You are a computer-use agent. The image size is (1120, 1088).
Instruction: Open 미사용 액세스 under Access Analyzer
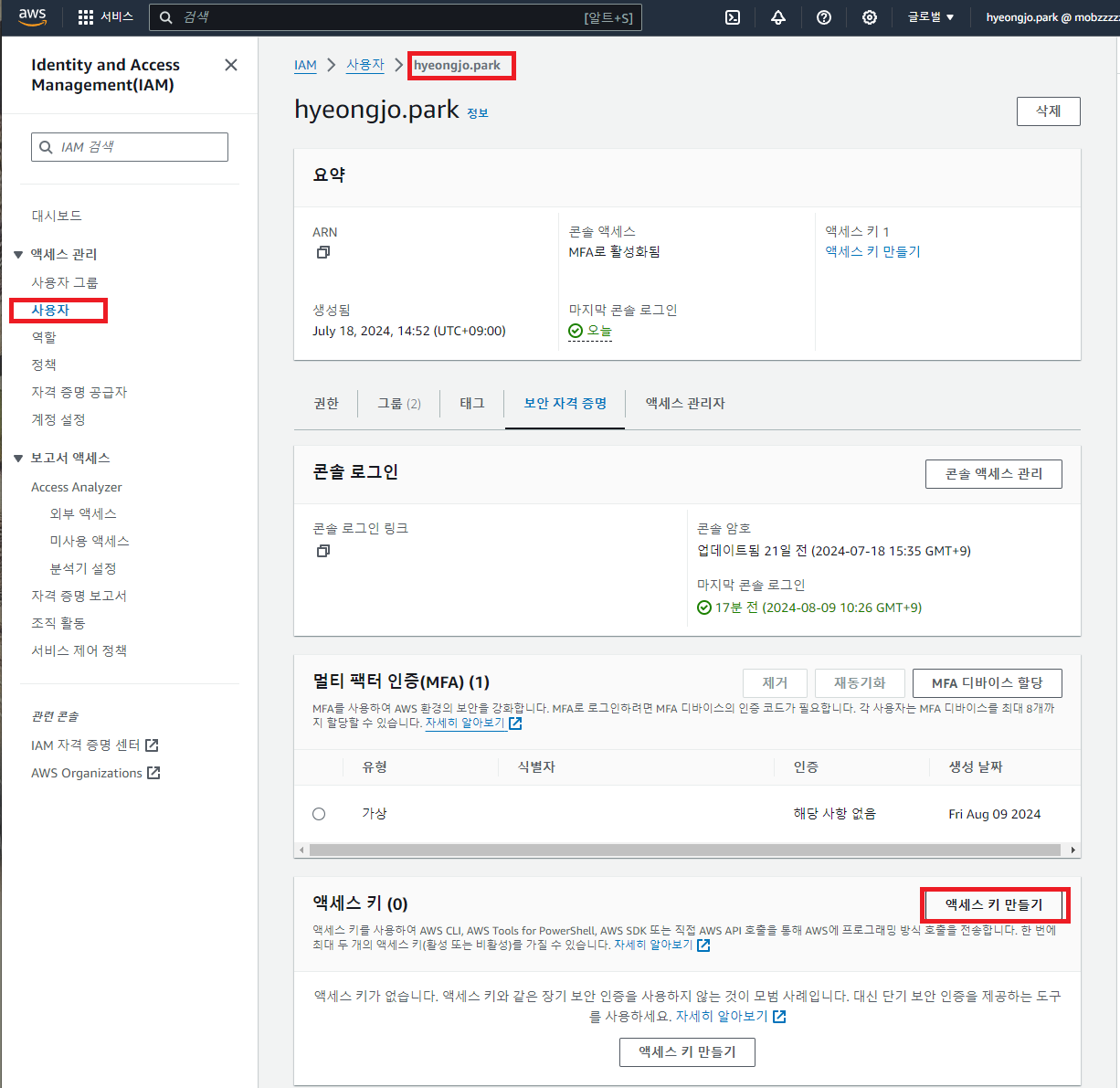point(90,541)
